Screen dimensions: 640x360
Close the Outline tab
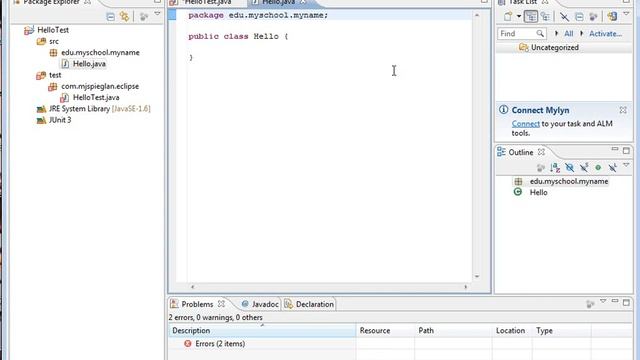(541, 152)
